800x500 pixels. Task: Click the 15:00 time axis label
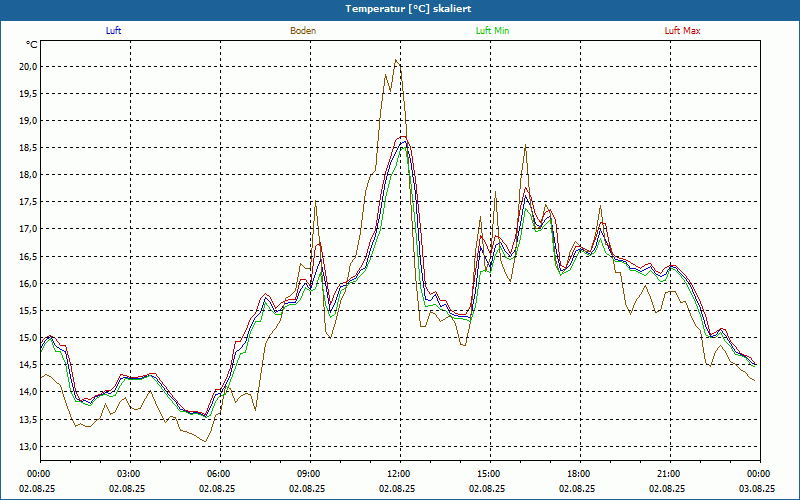pos(490,474)
